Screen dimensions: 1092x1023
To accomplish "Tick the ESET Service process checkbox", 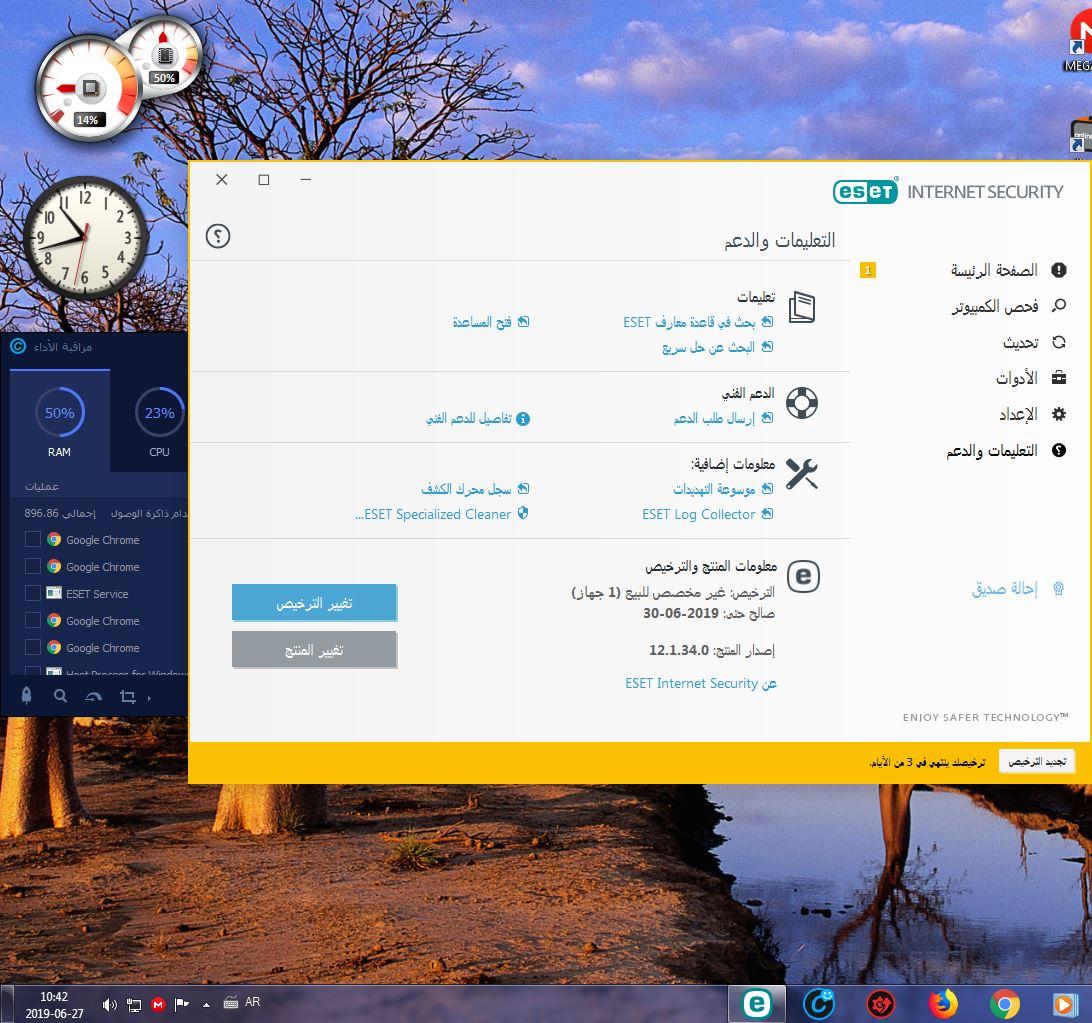I will point(33,593).
